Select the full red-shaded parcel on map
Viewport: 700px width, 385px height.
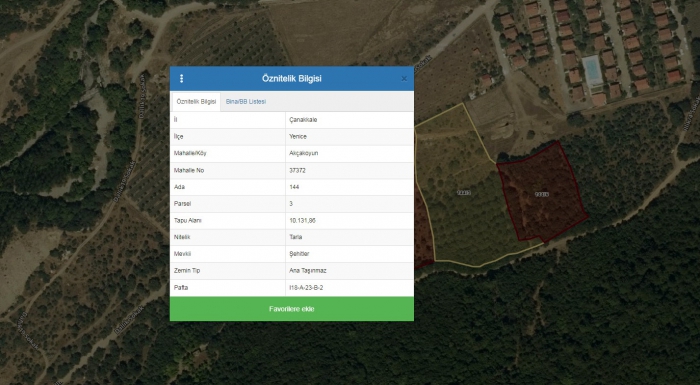click(542, 192)
